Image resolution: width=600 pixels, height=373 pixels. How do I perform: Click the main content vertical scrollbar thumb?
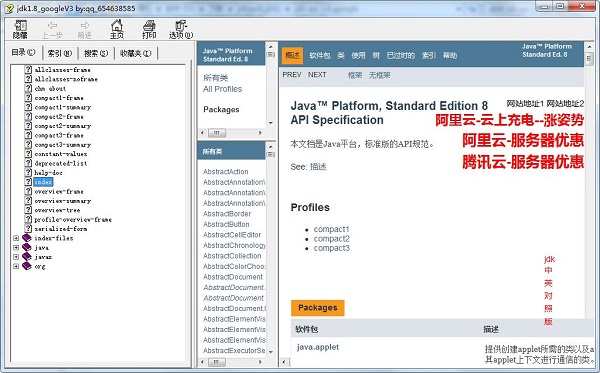(589, 58)
